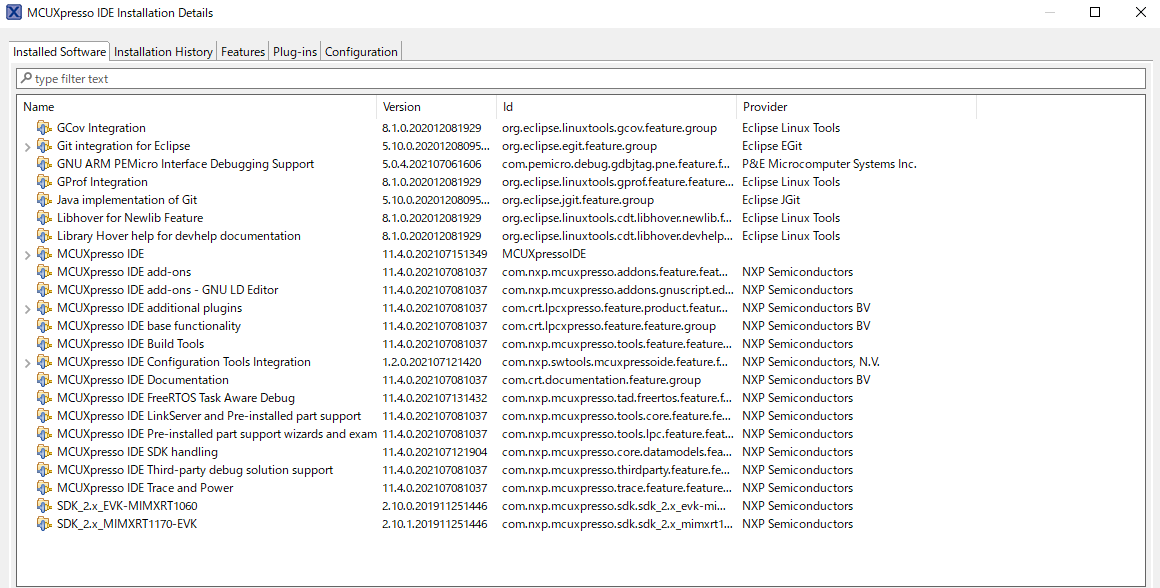Click the plugin icon next to GProf Integration

point(45,181)
